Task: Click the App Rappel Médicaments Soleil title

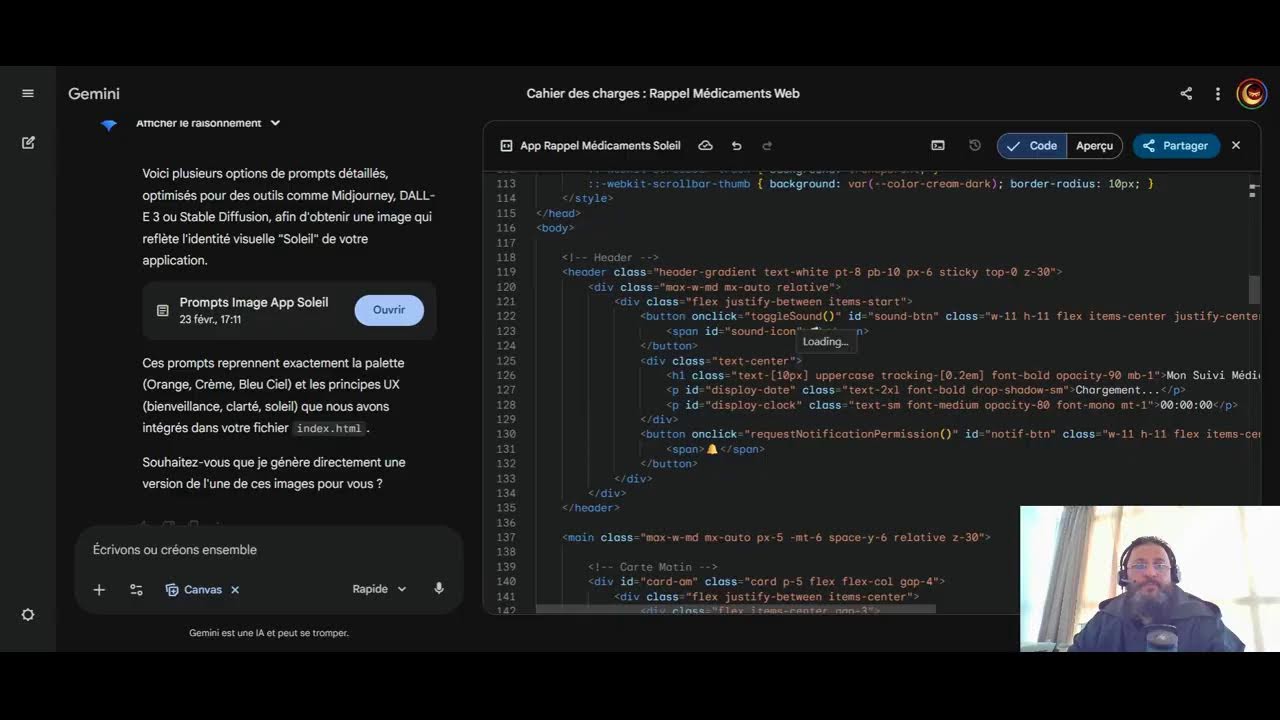Action: [600, 145]
